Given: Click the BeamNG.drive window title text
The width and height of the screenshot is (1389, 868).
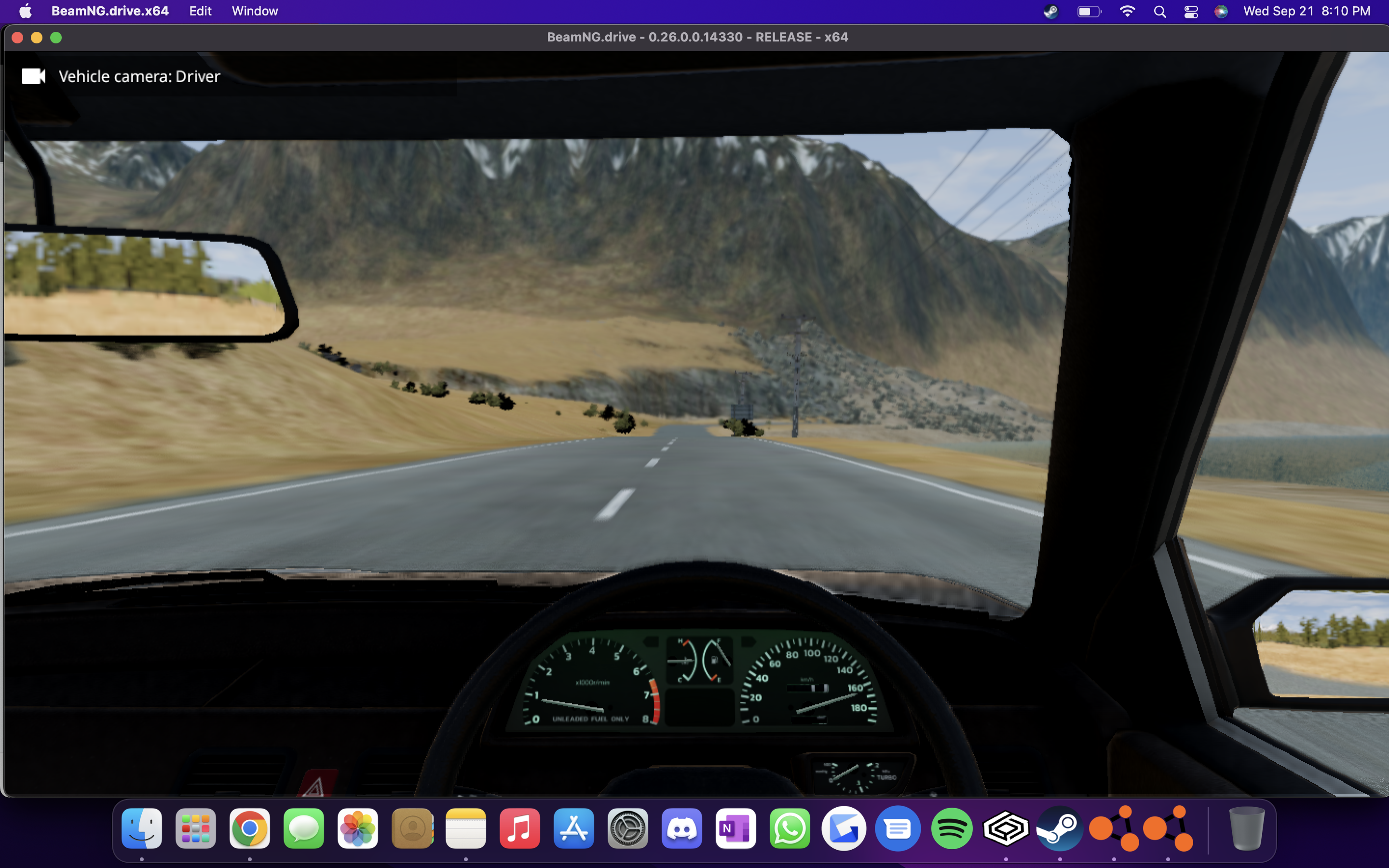Looking at the screenshot, I should click(x=697, y=37).
